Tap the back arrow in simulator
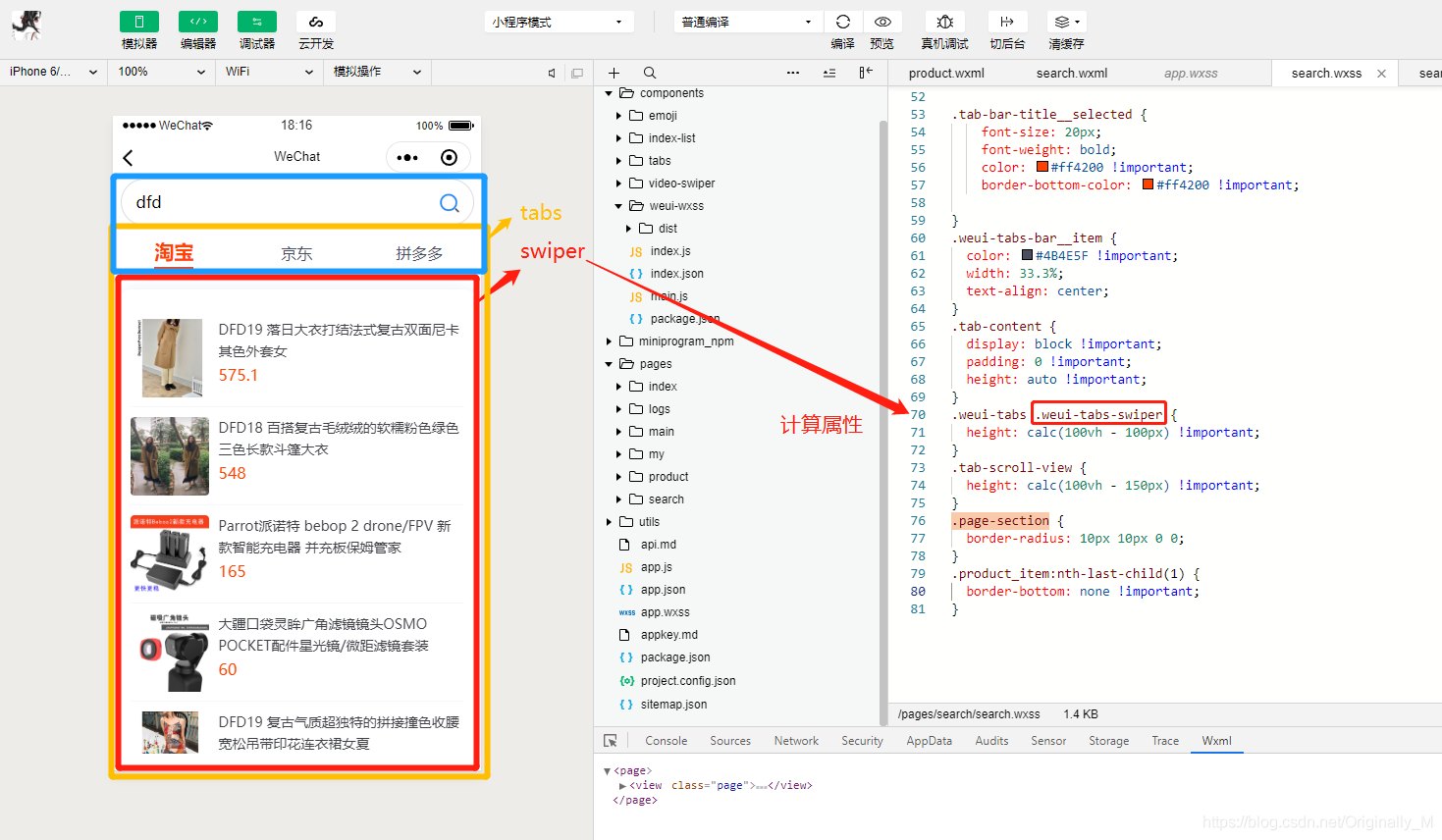 128,158
